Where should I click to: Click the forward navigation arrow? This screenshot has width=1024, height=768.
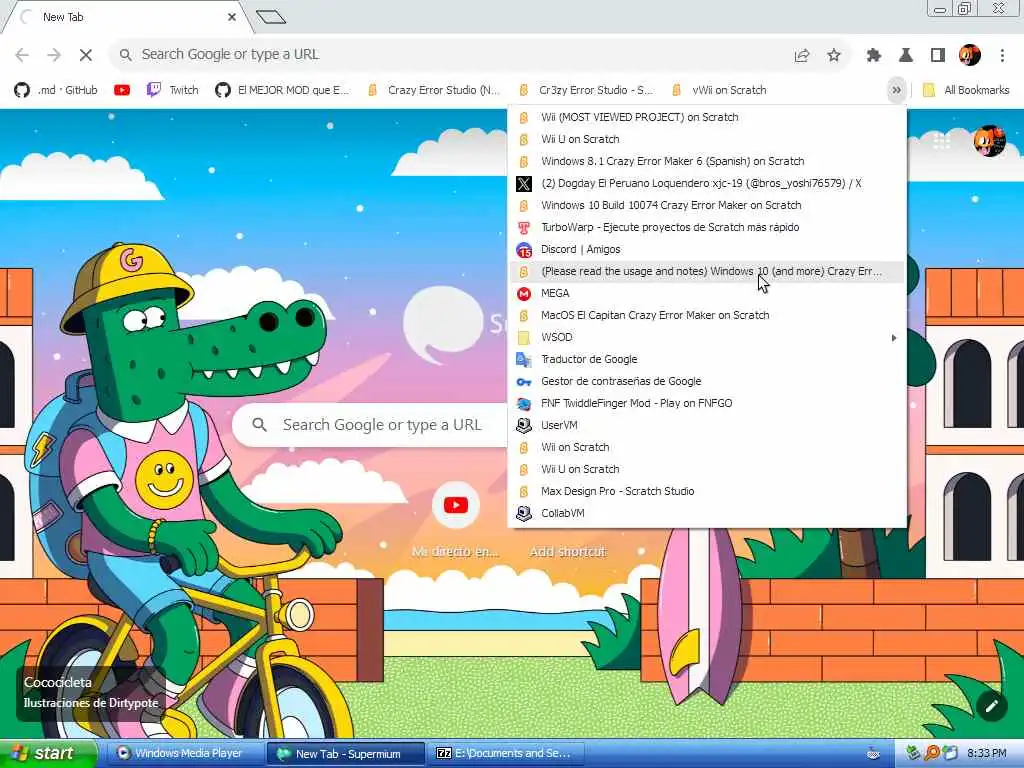(x=54, y=55)
